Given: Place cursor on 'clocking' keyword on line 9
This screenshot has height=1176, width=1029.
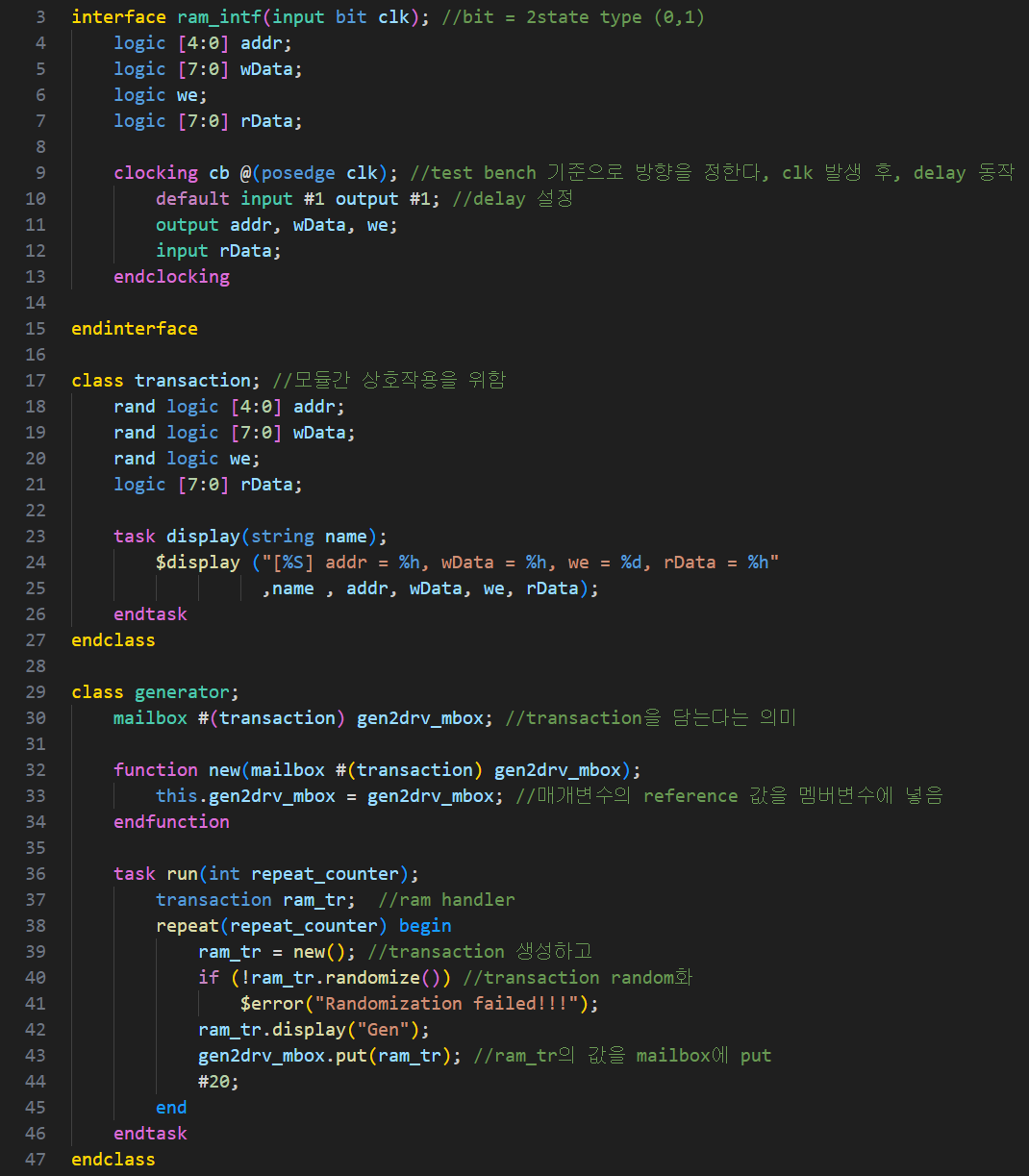Looking at the screenshot, I should point(156,173).
